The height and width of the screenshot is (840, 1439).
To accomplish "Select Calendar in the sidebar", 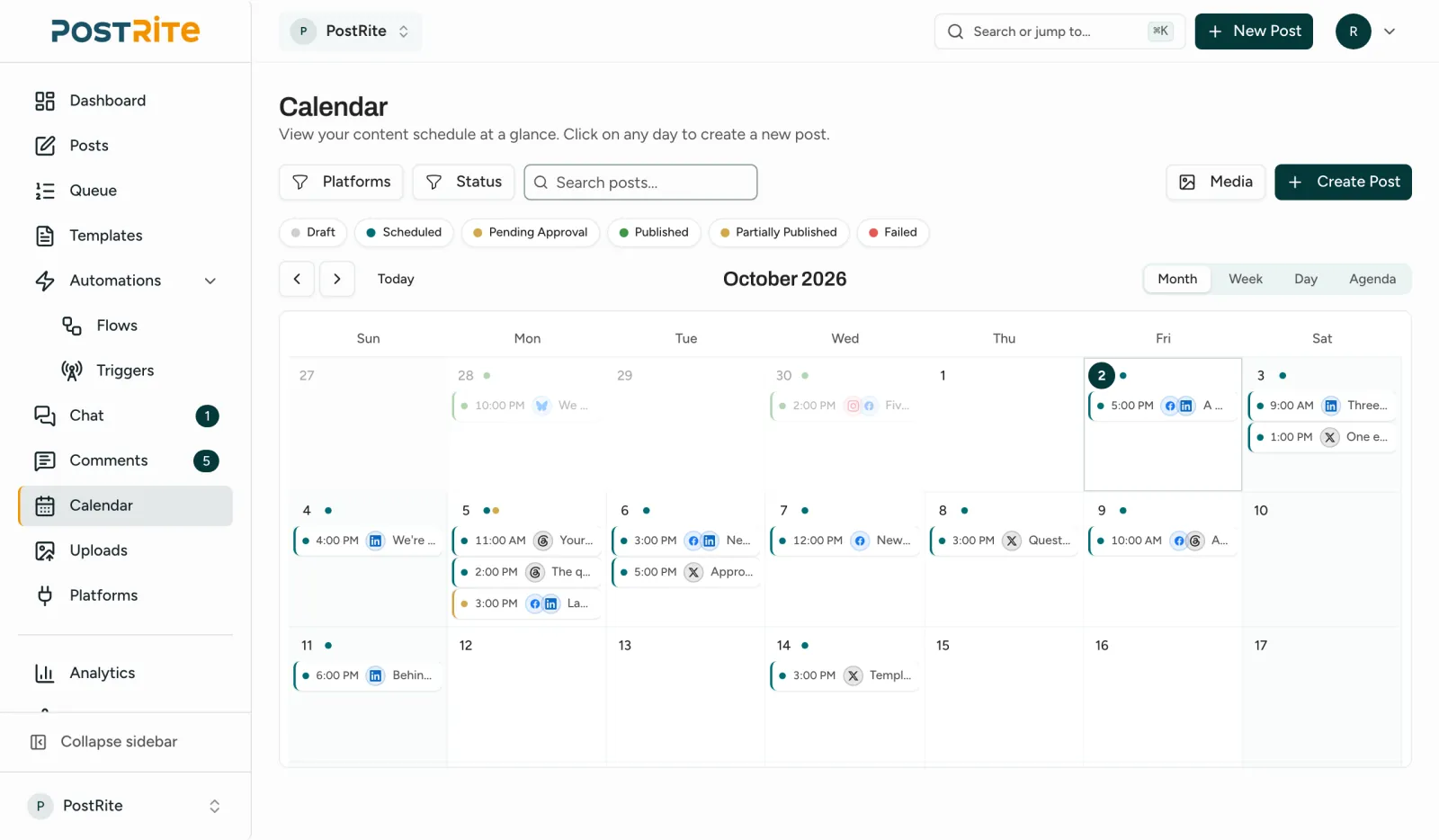I will click(x=125, y=505).
